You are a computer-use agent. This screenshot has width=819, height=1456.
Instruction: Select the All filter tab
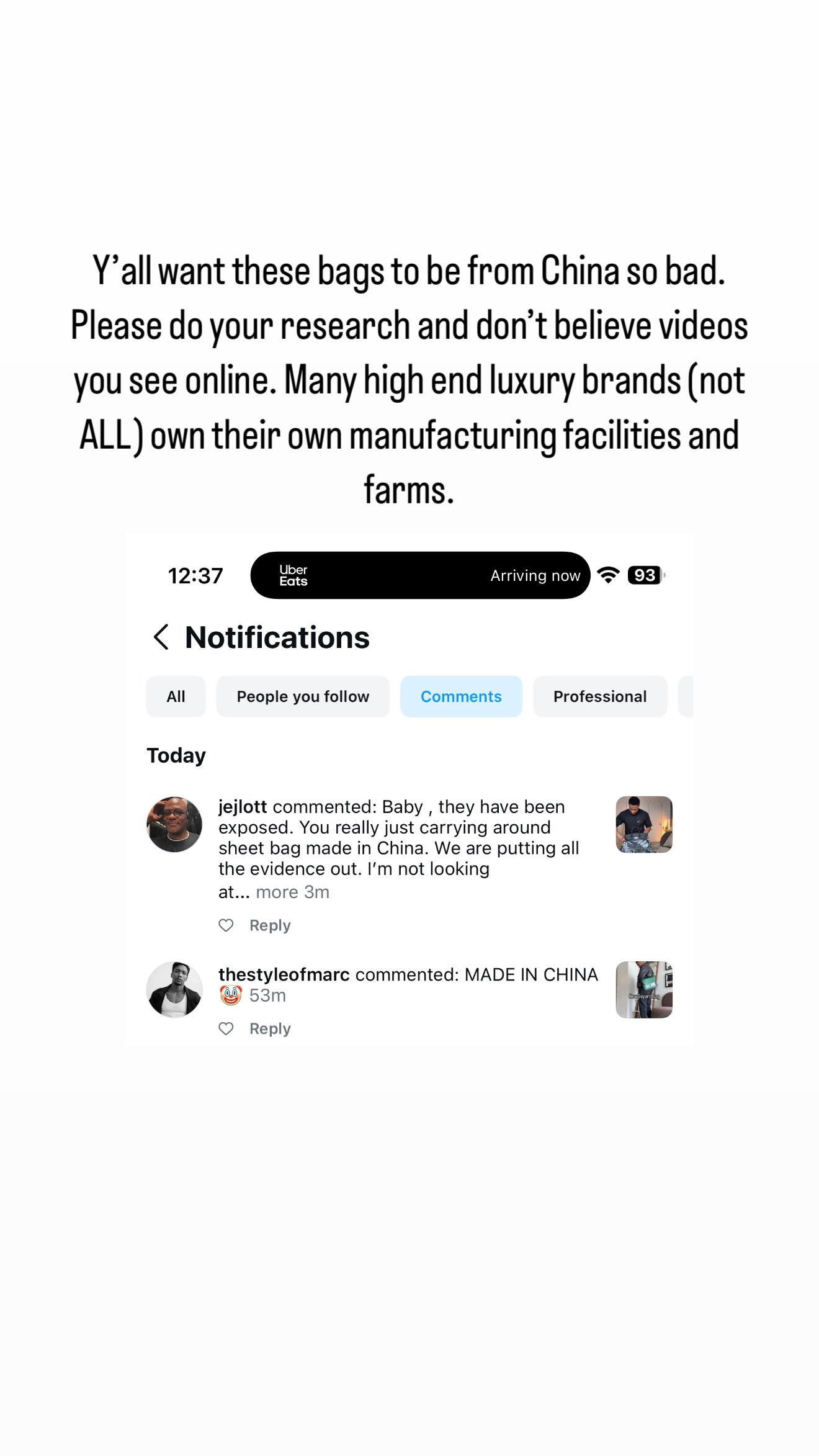176,696
